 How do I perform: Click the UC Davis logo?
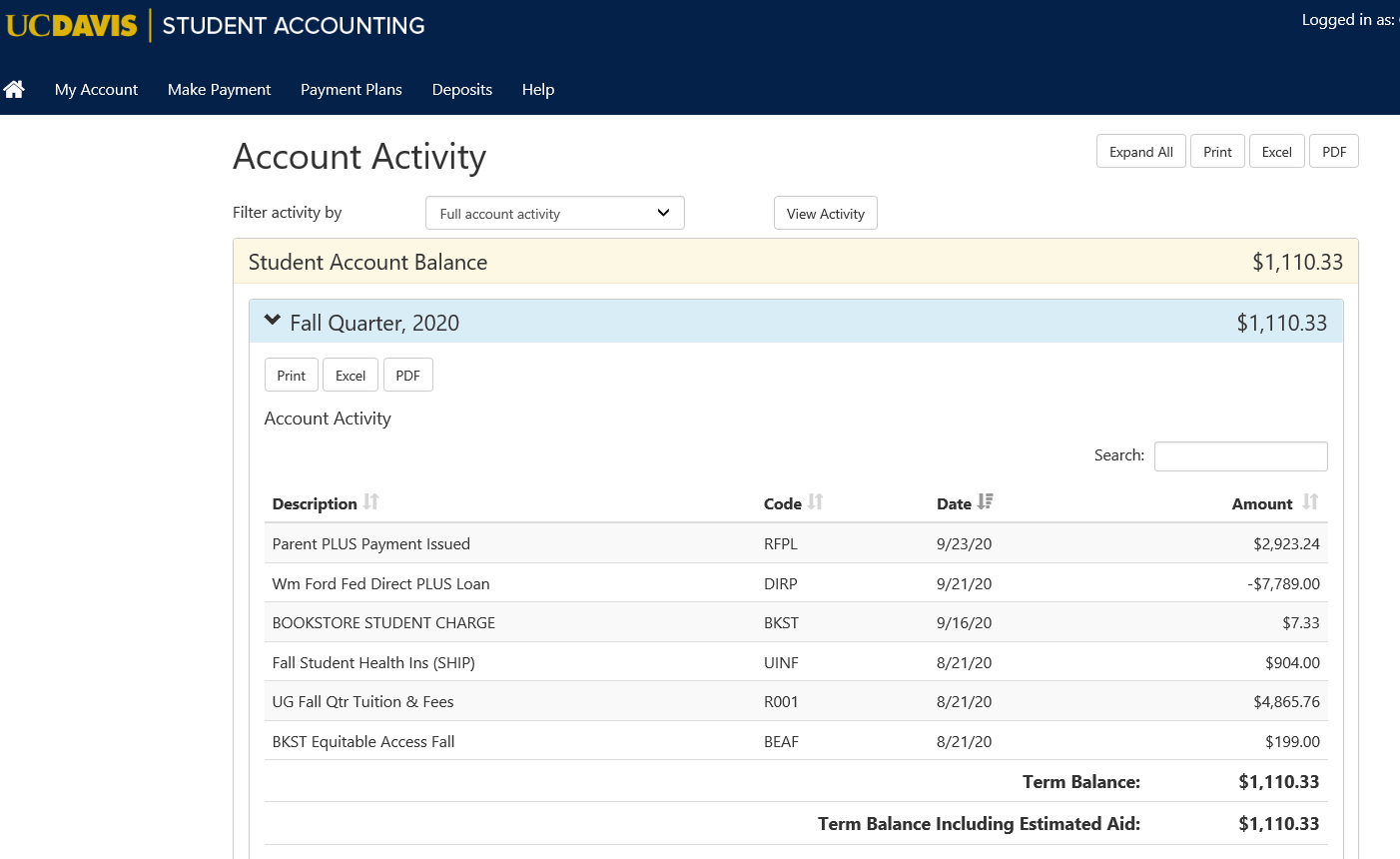(x=71, y=25)
